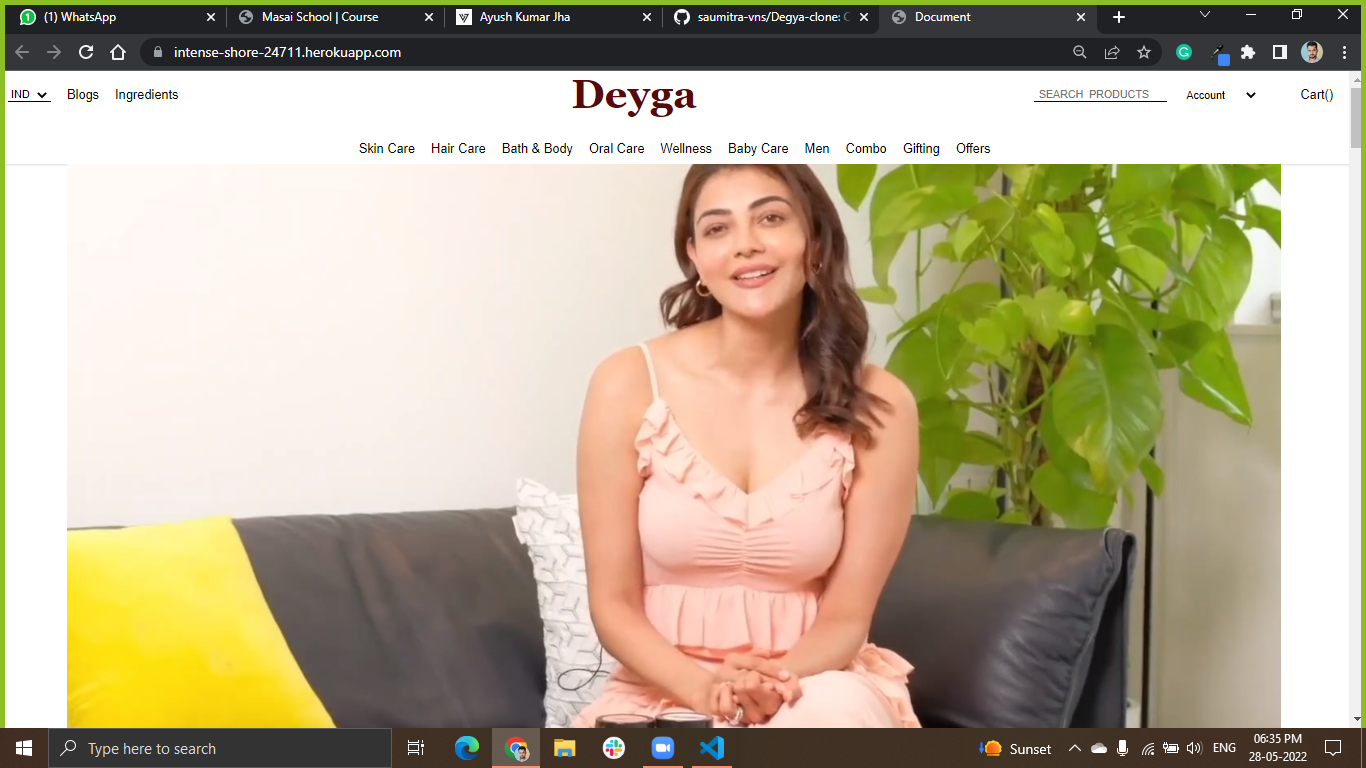This screenshot has width=1366, height=768.
Task: Click the microphone tray icon
Action: [1123, 748]
